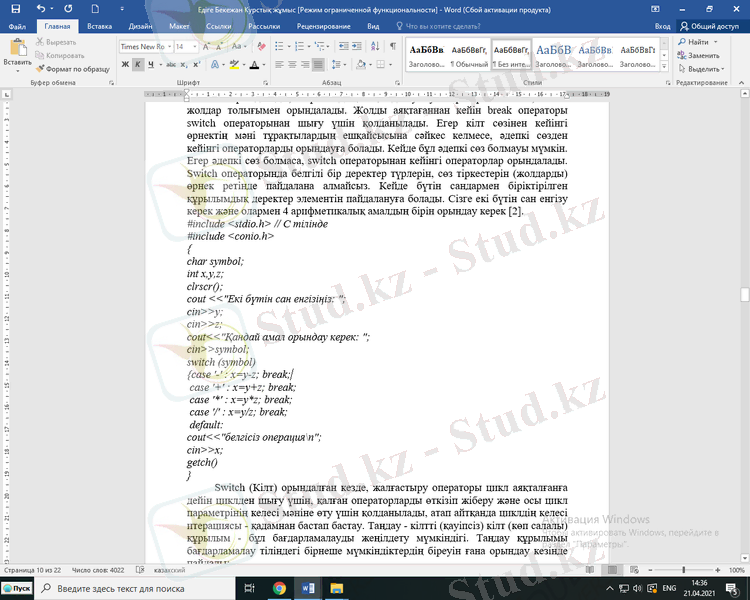Increase paragraph indent
This screenshot has height=600, width=750.
click(357, 46)
